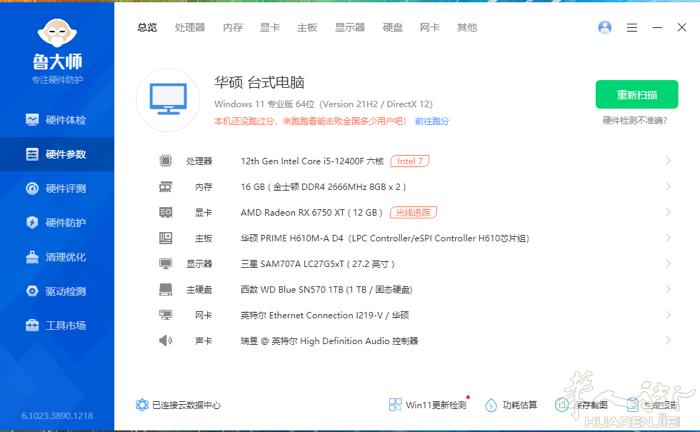Click the Intel 7 badge
Viewport: 700px width, 432px height.
[x=410, y=161]
